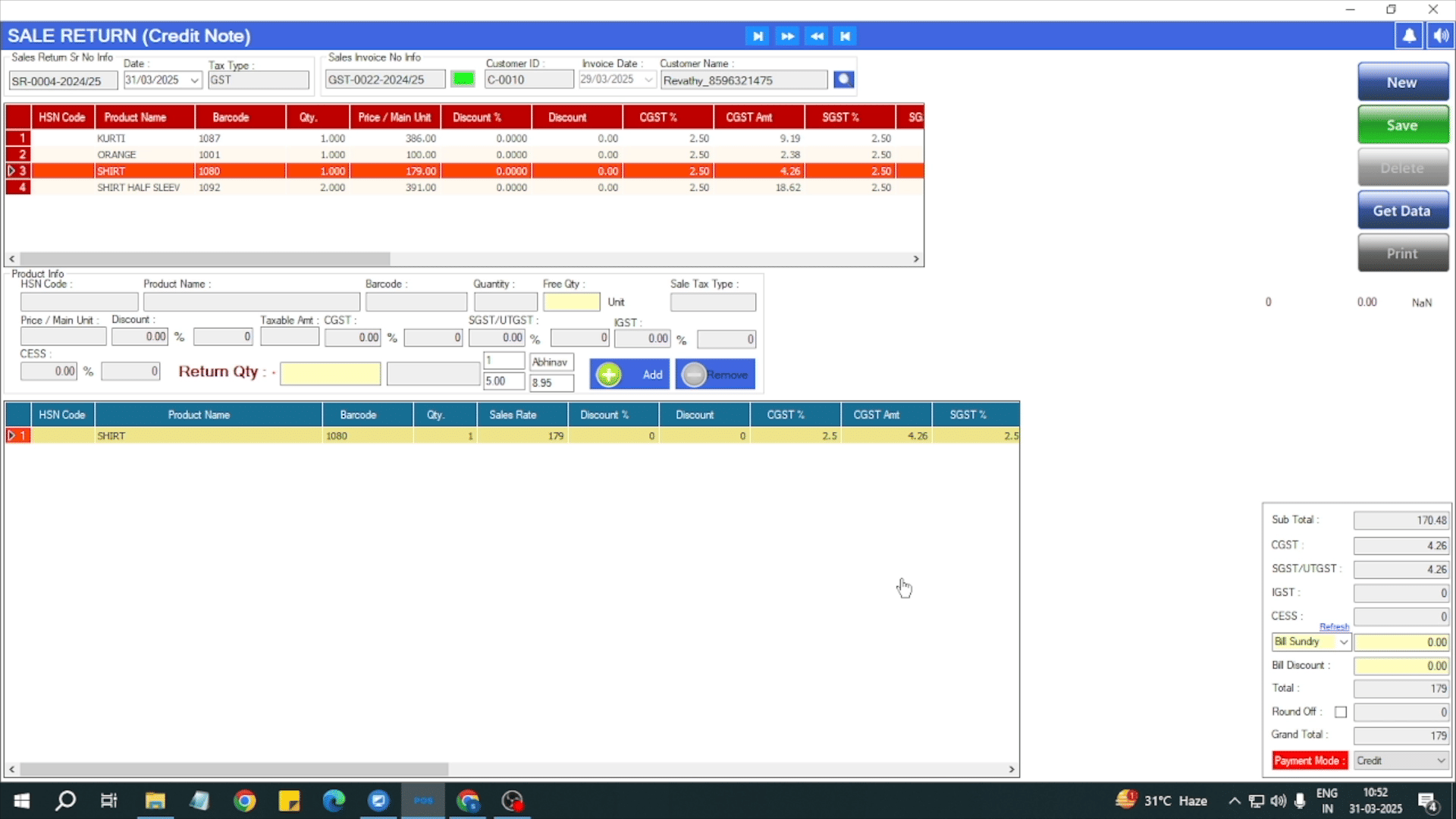1456x819 pixels.
Task: Click the green plus Add button
Action: pos(629,375)
